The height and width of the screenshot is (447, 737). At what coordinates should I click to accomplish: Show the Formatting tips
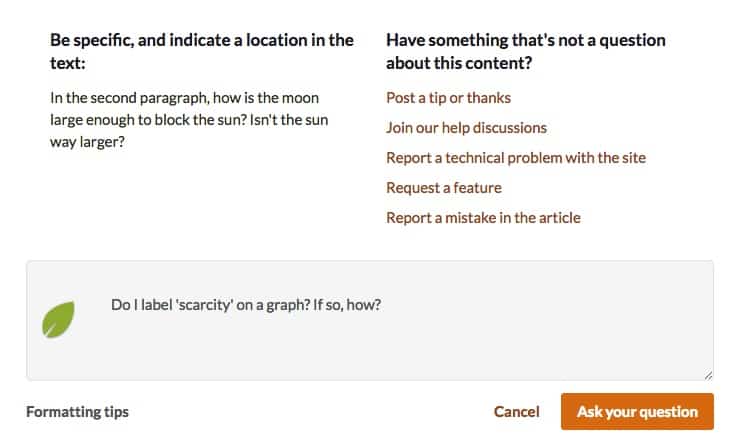[x=77, y=412]
